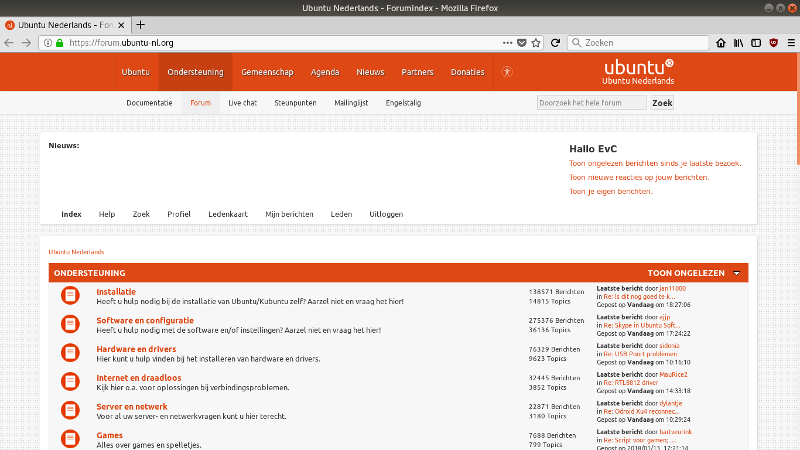Image resolution: width=800 pixels, height=450 pixels.
Task: Click the browser forward arrow
Action: tap(27, 43)
